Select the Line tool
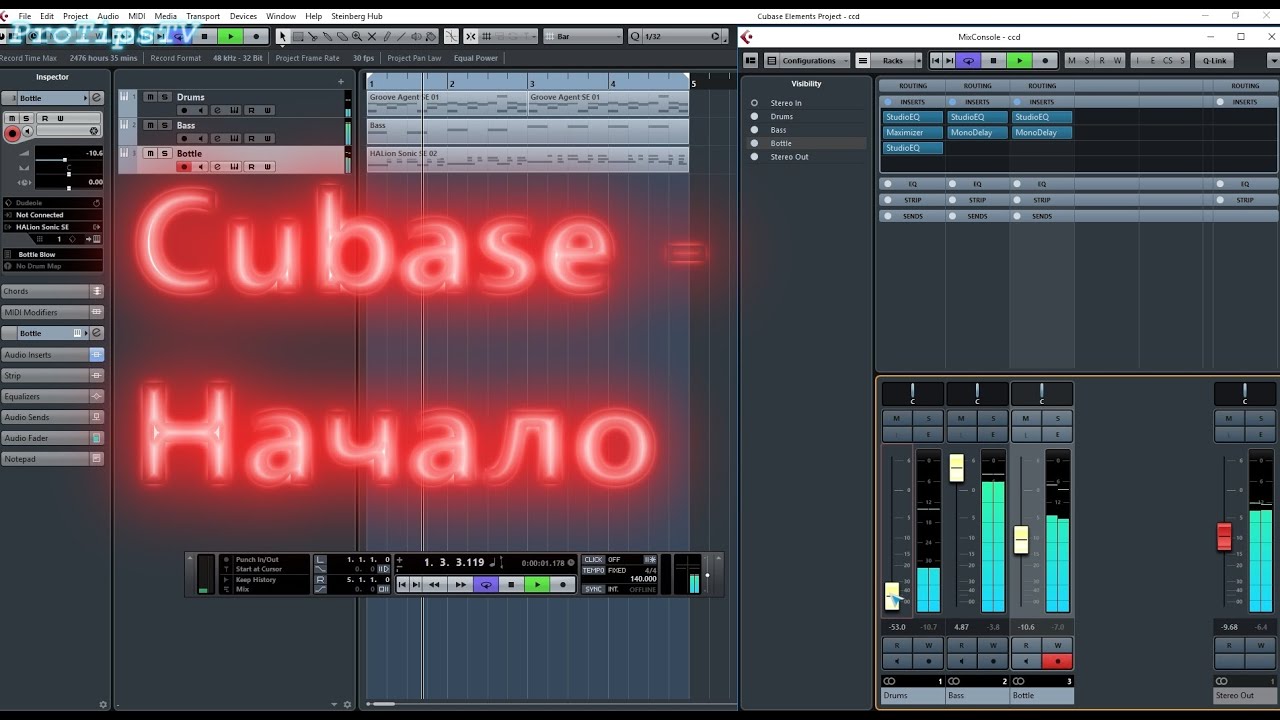The width and height of the screenshot is (1280, 720). tap(401, 36)
